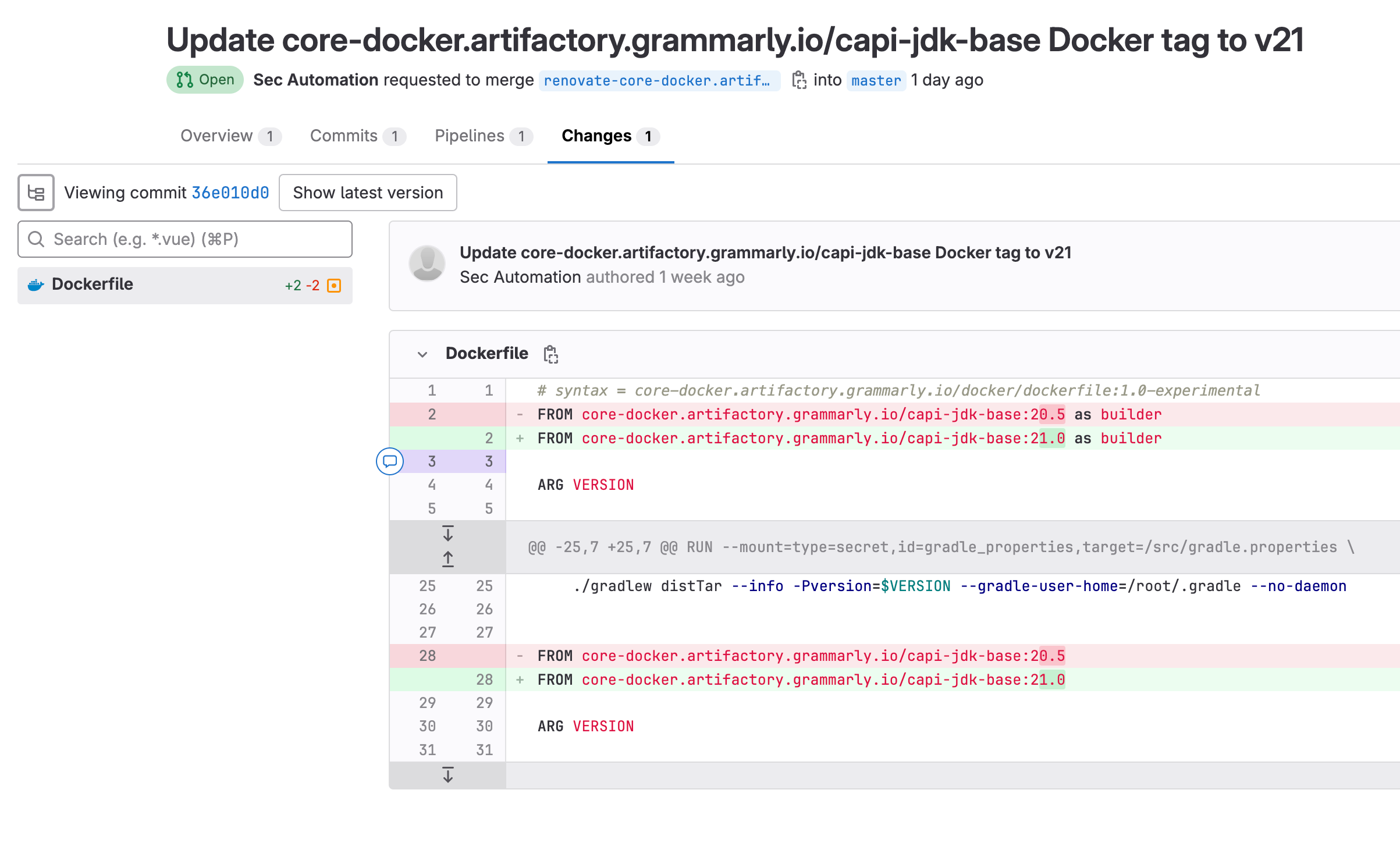Screen dimensions: 1400x868
Task: Select Dockerfile in the file list
Action: tap(93, 284)
